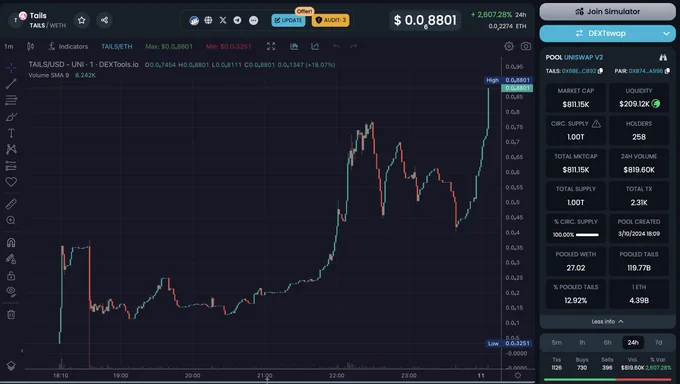The width and height of the screenshot is (680, 384).
Task: Open the heart favorites icon tool
Action: tap(11, 182)
